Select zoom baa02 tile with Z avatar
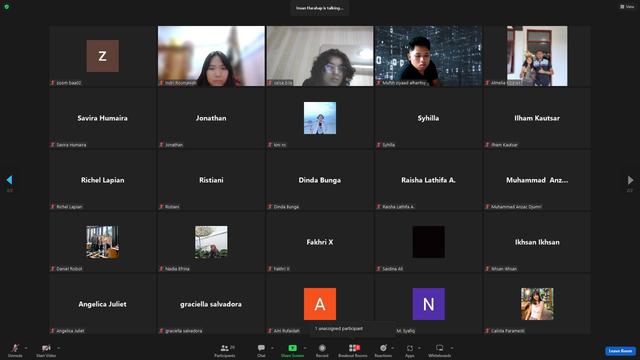The width and height of the screenshot is (640, 360). pos(103,56)
